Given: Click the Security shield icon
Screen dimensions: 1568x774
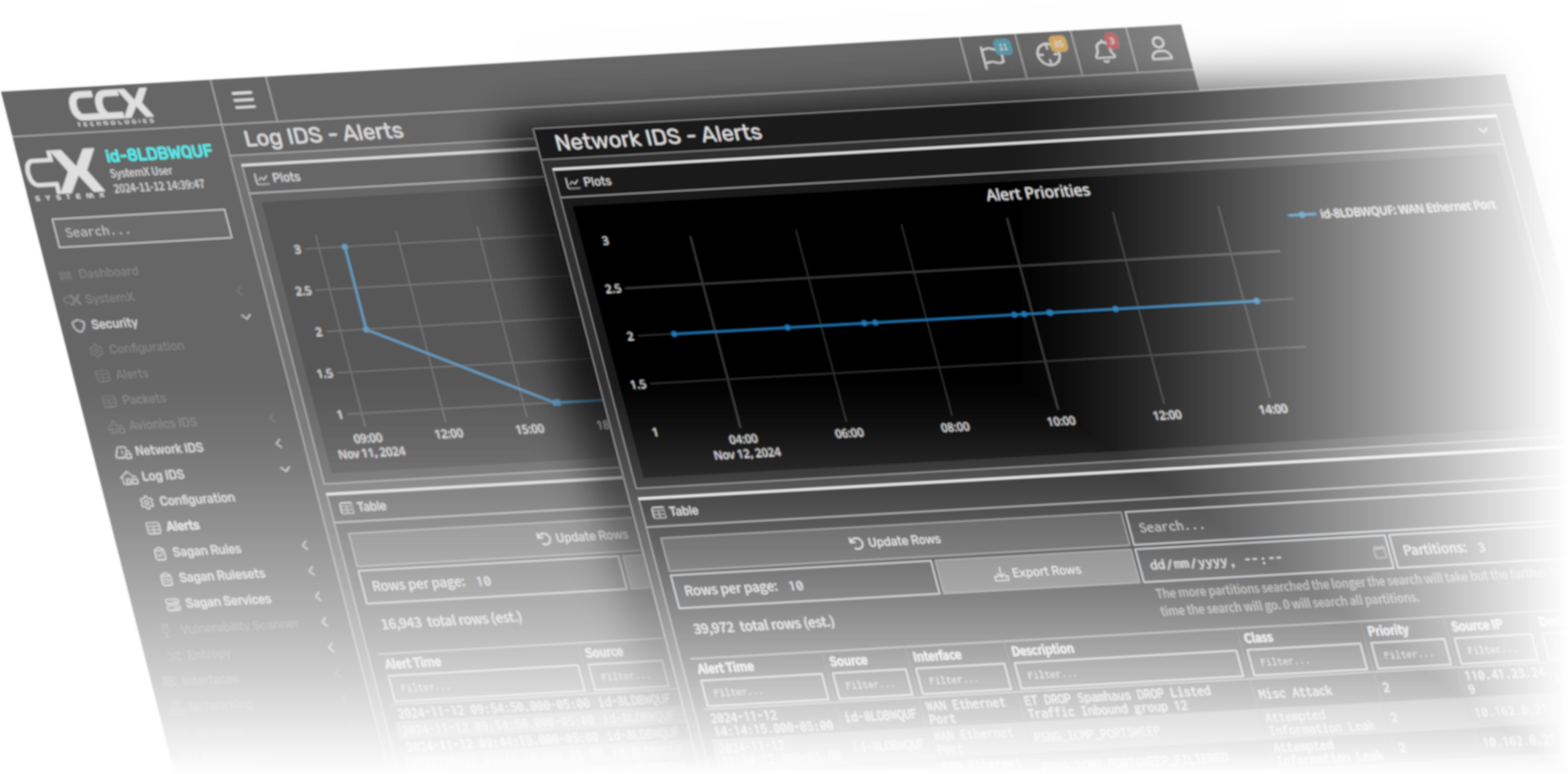Looking at the screenshot, I should pos(78,325).
